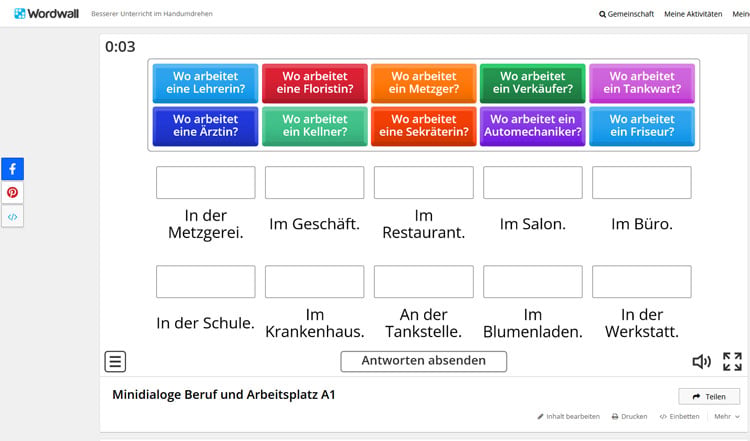Share on Pinterest via sidebar icon

(12, 192)
